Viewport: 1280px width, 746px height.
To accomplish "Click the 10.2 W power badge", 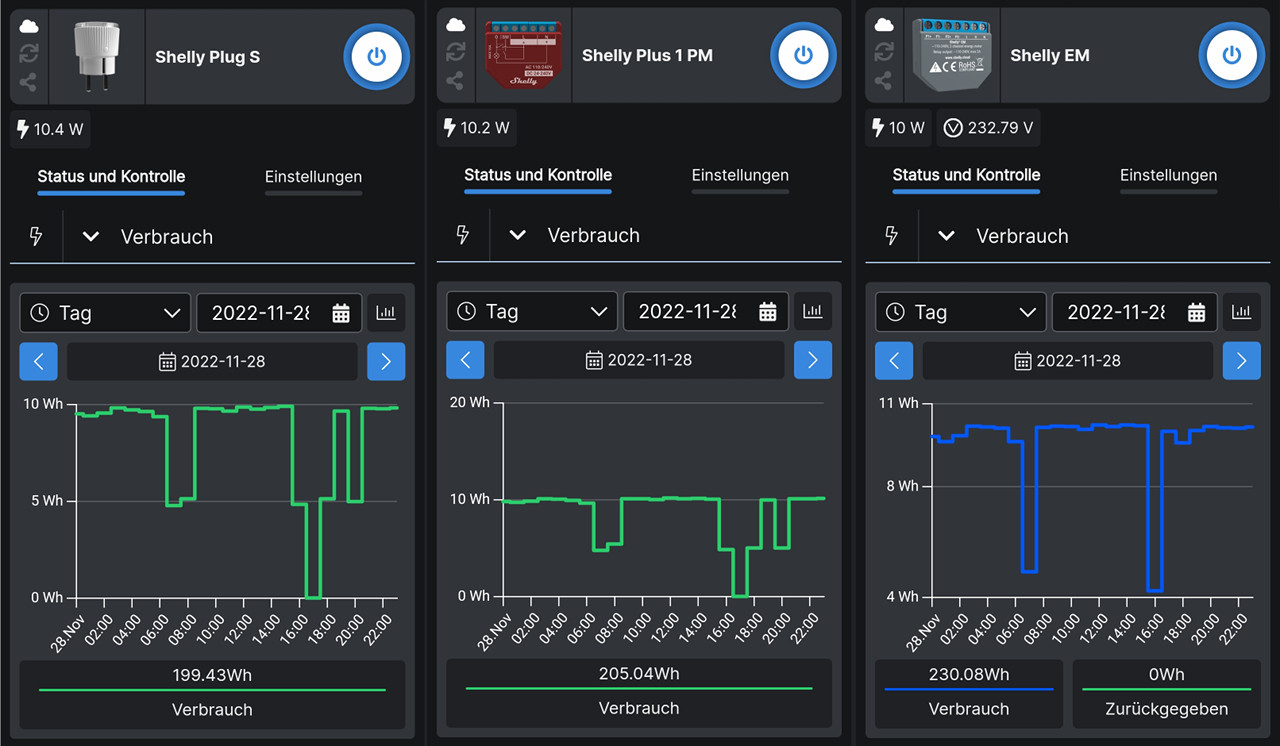I will pyautogui.click(x=477, y=128).
